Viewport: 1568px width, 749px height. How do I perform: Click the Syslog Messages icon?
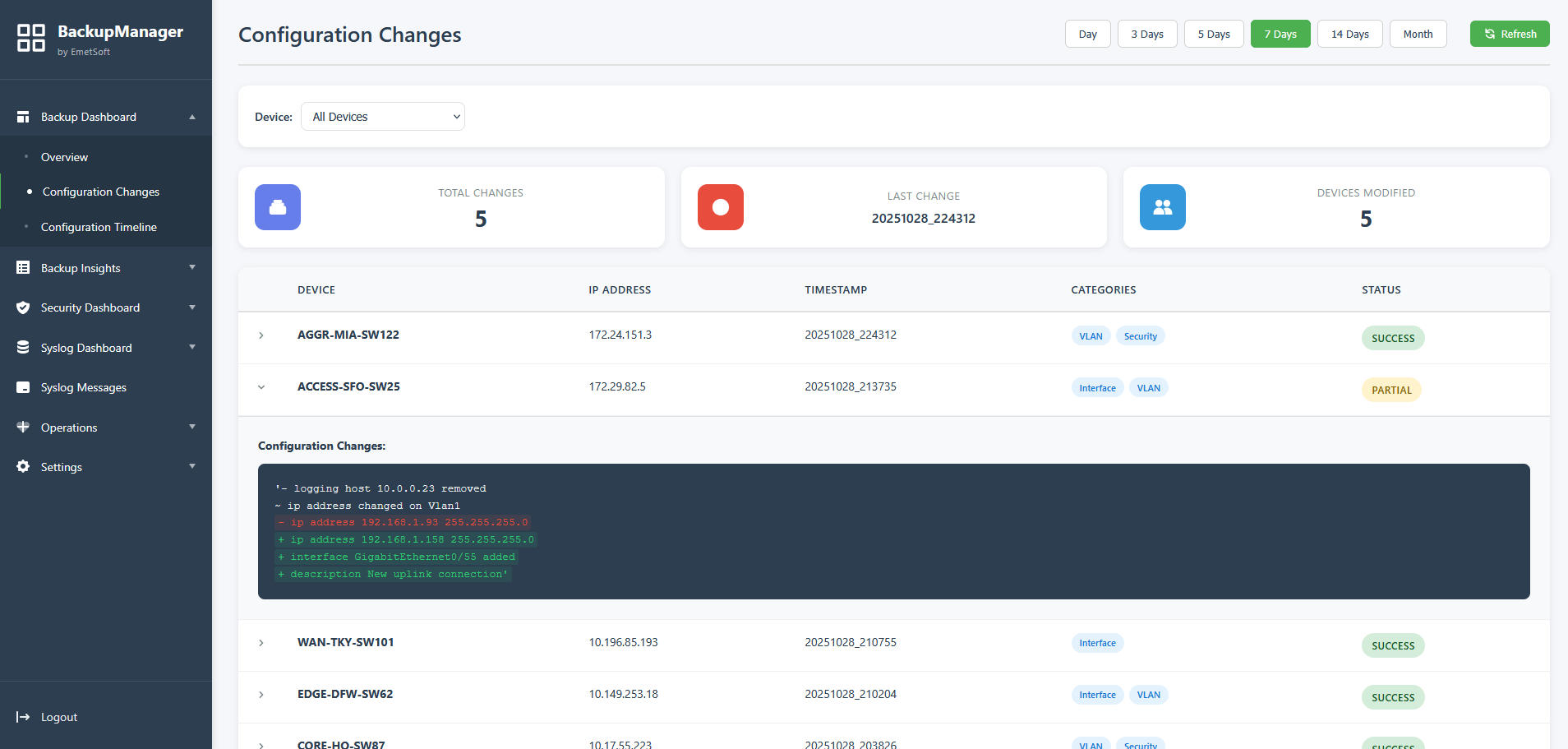pyautogui.click(x=22, y=386)
